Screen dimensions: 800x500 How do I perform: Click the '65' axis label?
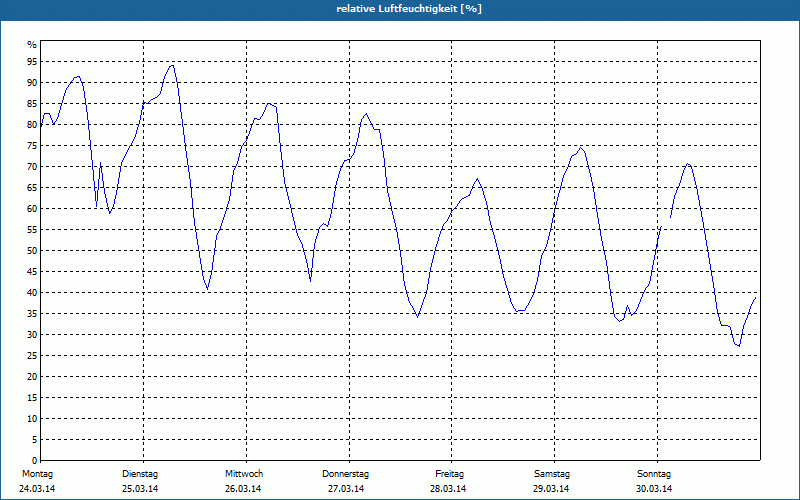32,188
